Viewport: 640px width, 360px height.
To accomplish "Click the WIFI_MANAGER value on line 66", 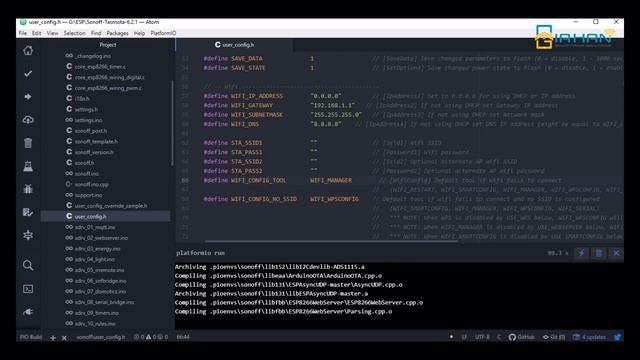I will [331, 180].
